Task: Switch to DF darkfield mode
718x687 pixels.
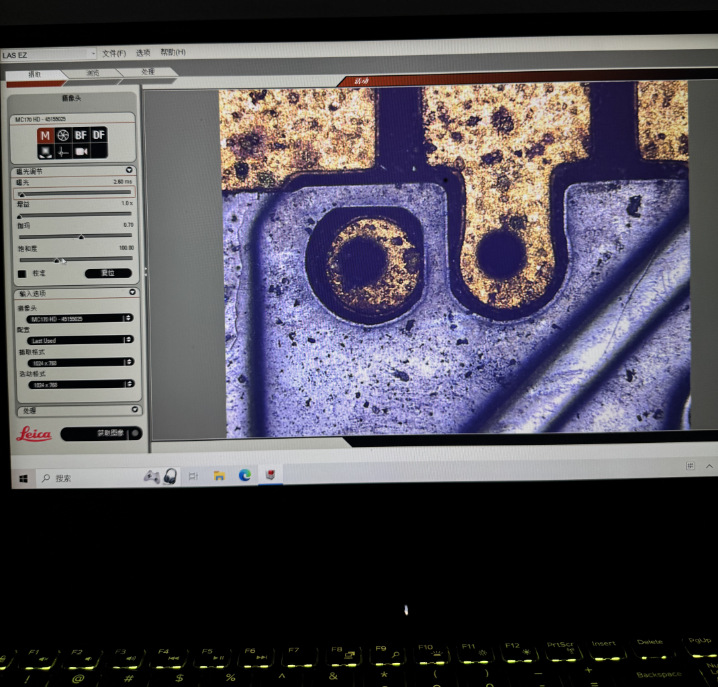Action: click(x=98, y=135)
